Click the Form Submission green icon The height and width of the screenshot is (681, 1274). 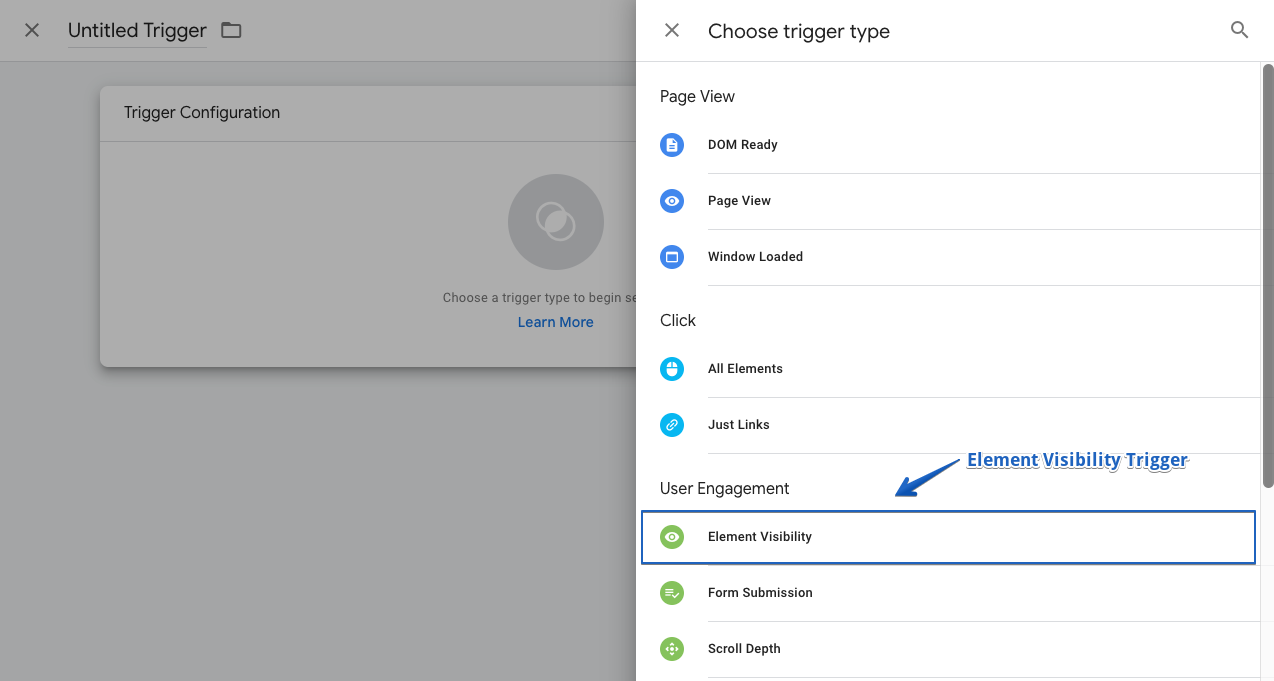click(x=672, y=593)
